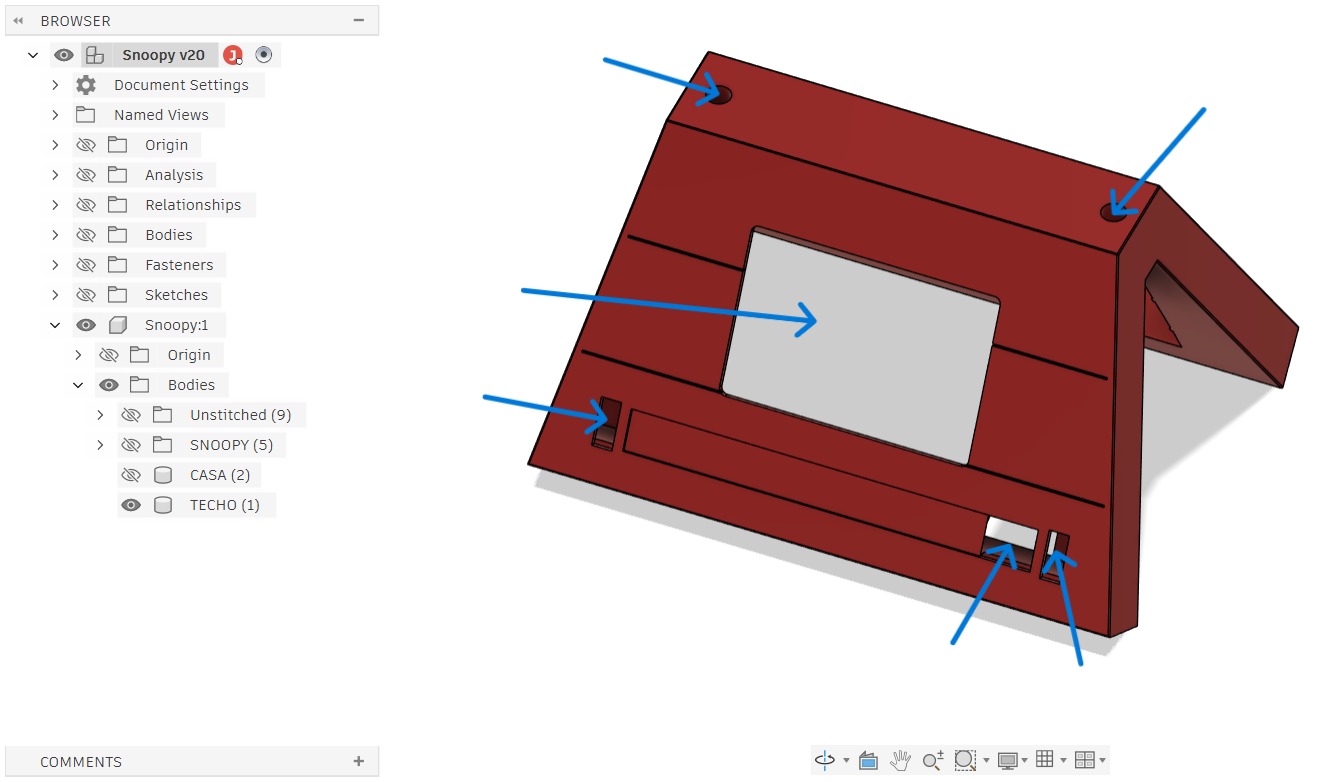This screenshot has height=782, width=1322.
Task: Click the Fasteners folder icon
Action: click(117, 265)
